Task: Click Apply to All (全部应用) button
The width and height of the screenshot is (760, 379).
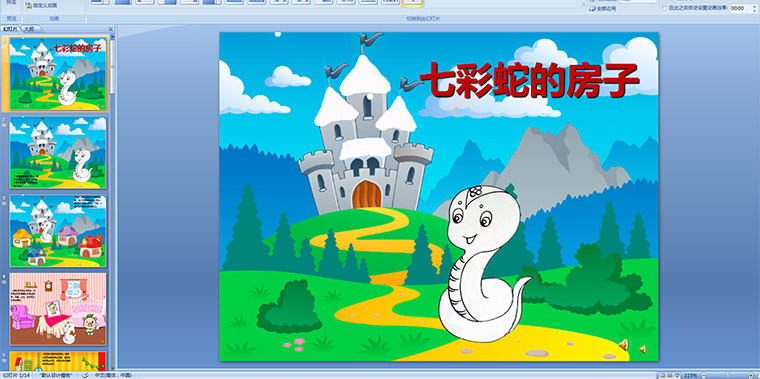Action: [603, 9]
